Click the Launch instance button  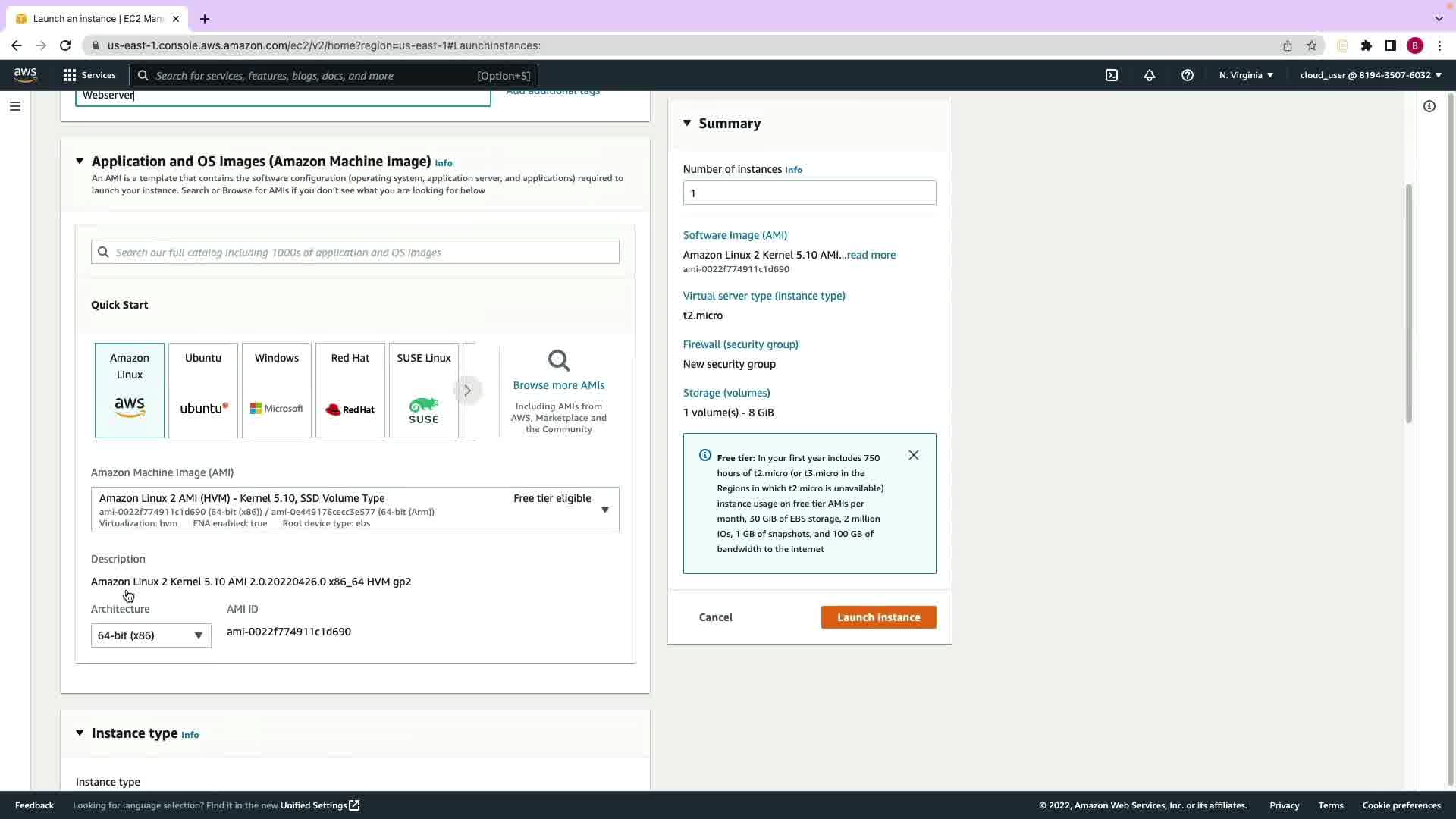pos(878,617)
